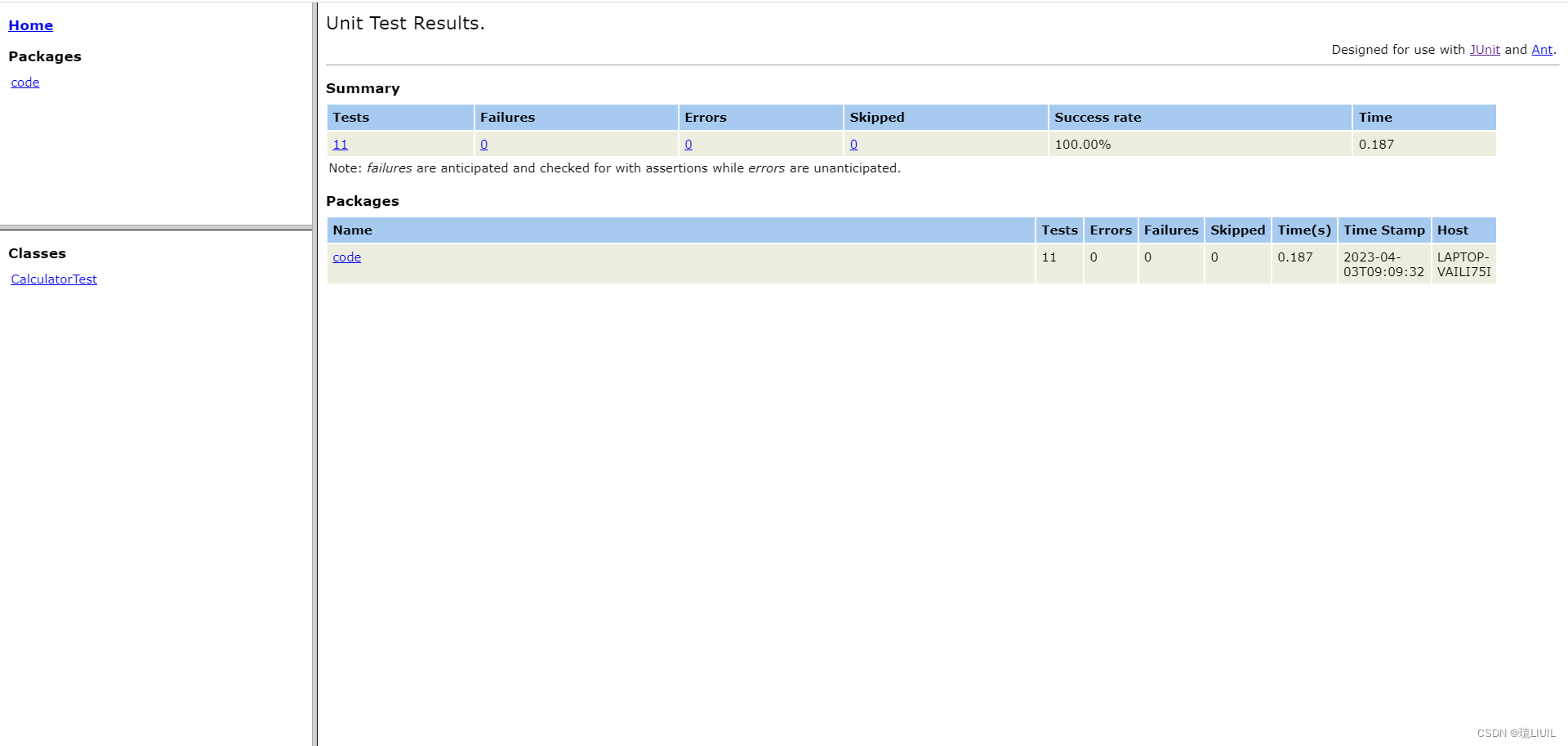
Task: Follow the Ant link in header
Action: (x=1542, y=50)
